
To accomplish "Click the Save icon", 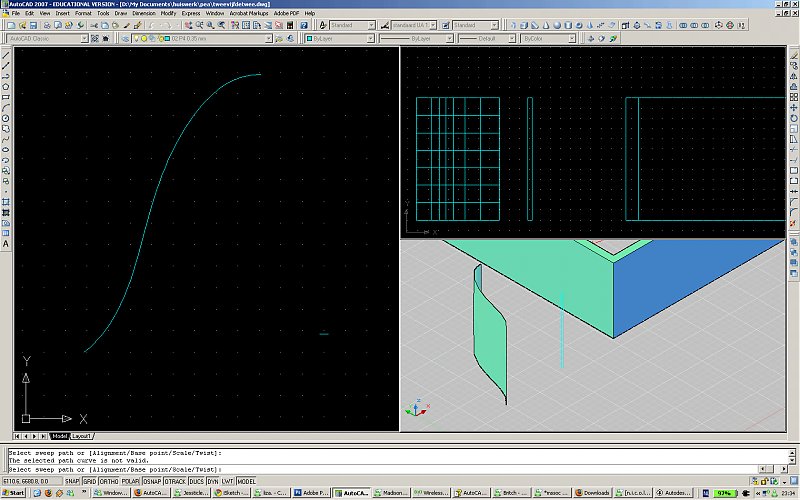I will tap(33, 25).
